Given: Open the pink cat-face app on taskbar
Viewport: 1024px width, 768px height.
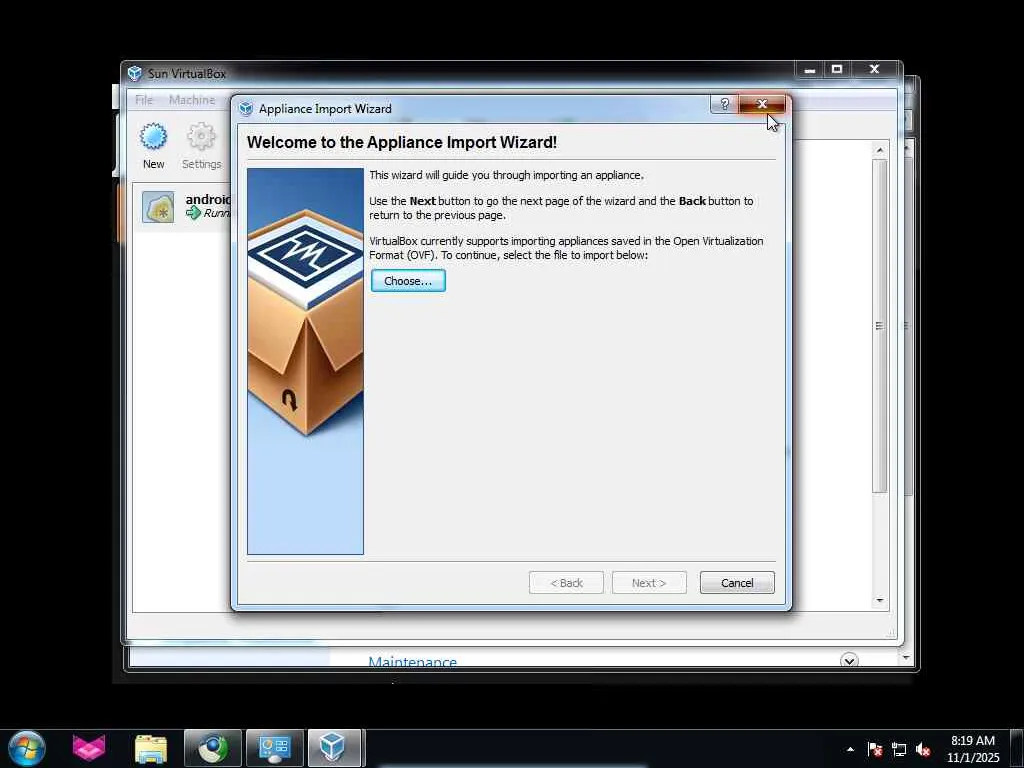Looking at the screenshot, I should pyautogui.click(x=89, y=748).
